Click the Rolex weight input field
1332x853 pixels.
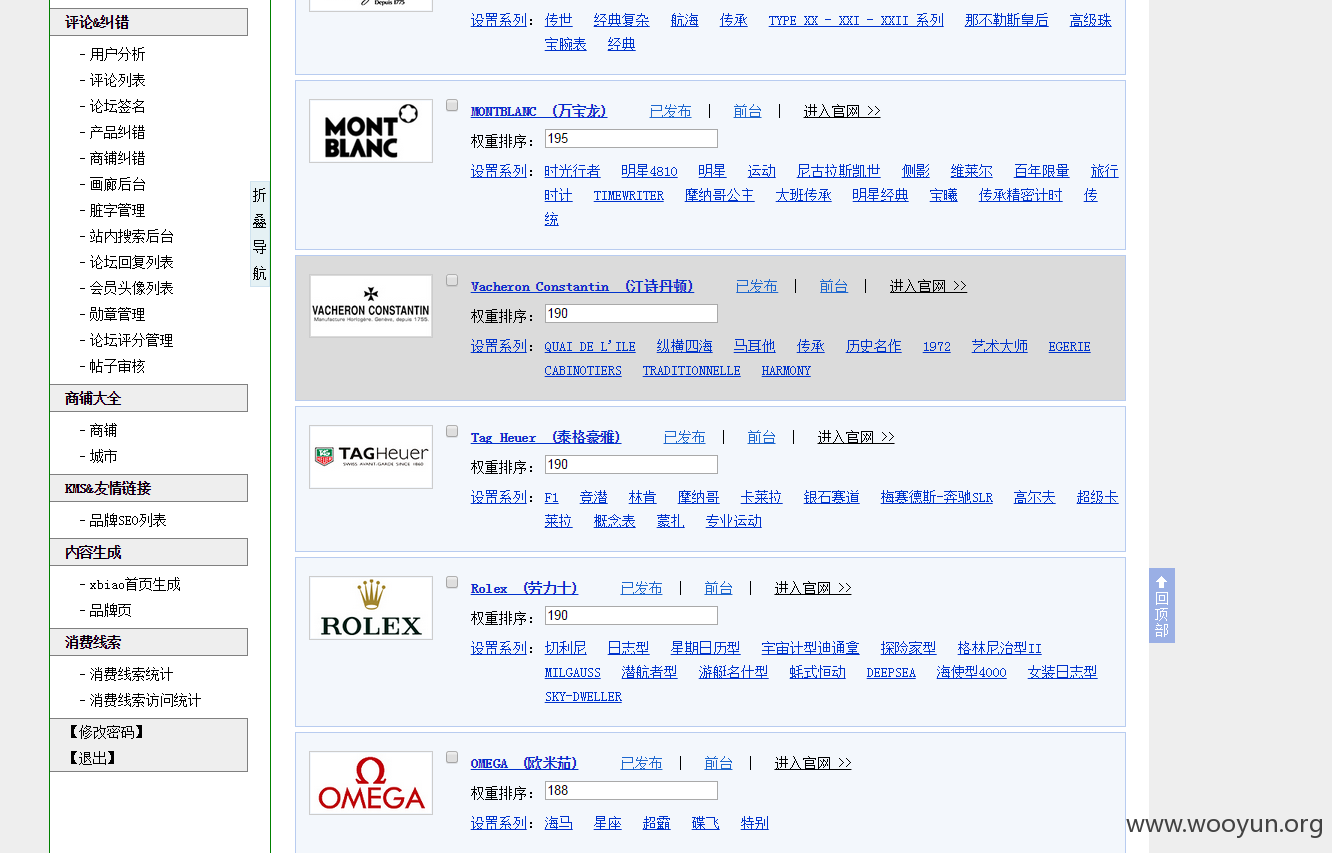click(x=631, y=616)
